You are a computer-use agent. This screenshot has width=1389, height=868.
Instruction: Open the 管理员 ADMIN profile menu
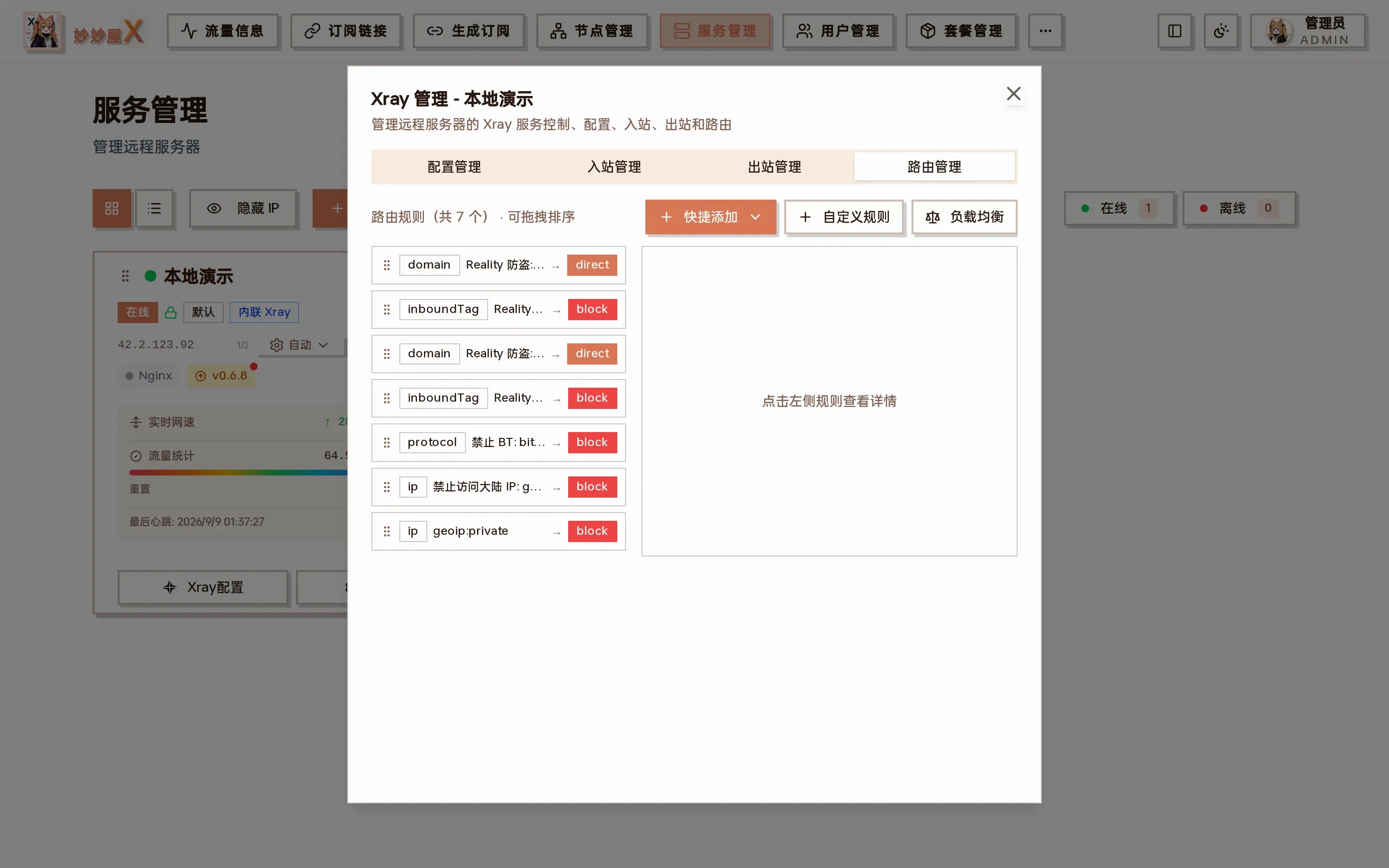tap(1307, 31)
